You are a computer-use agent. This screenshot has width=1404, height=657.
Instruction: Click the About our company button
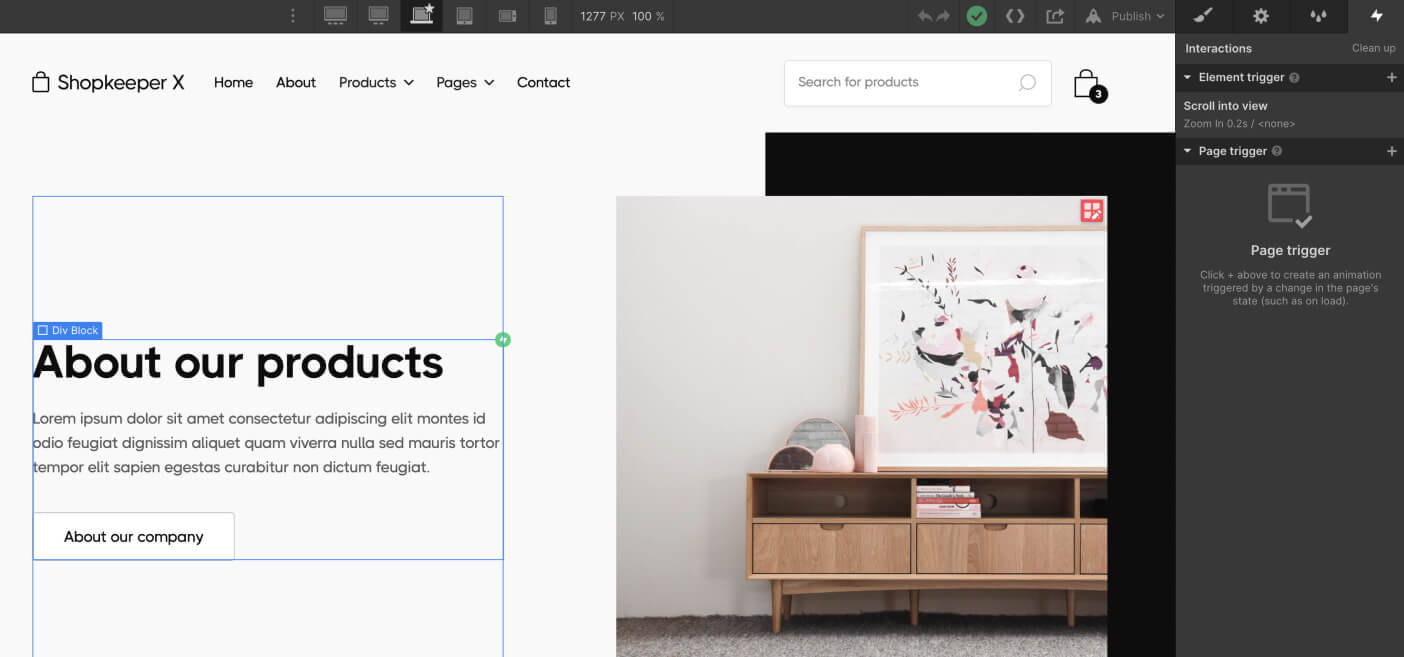point(133,536)
